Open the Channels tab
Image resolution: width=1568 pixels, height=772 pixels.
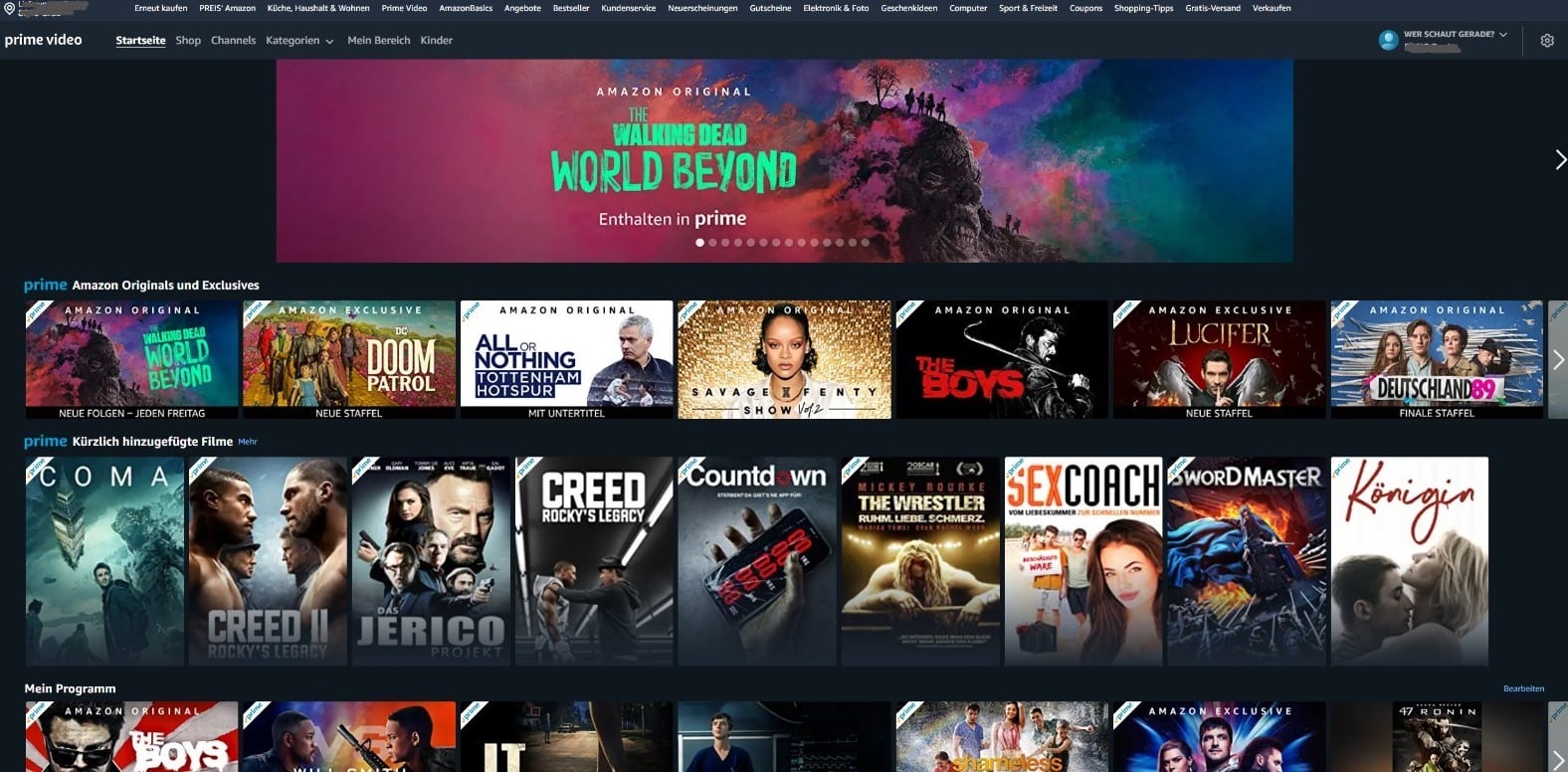(x=233, y=41)
